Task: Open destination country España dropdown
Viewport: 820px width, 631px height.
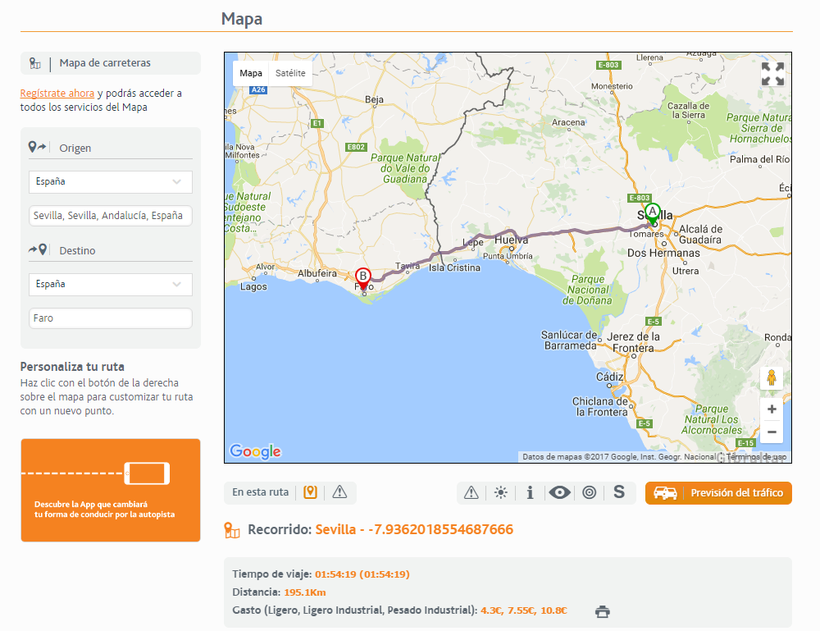Action: click(110, 284)
